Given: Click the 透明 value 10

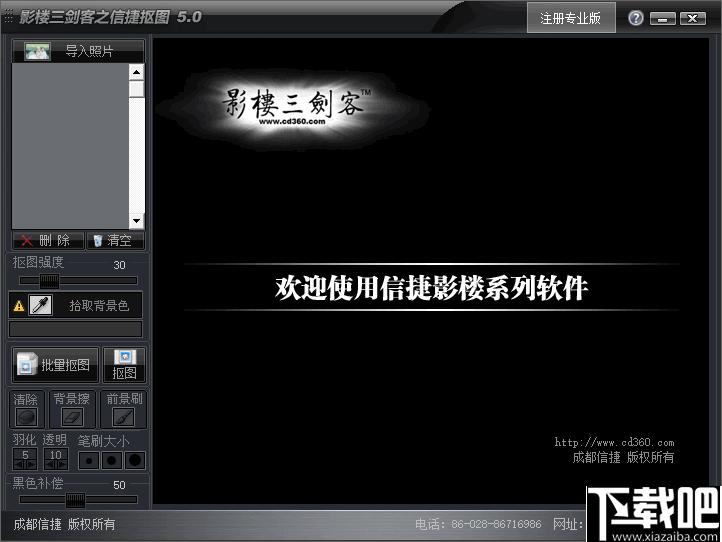Looking at the screenshot, I should click(x=56, y=455).
